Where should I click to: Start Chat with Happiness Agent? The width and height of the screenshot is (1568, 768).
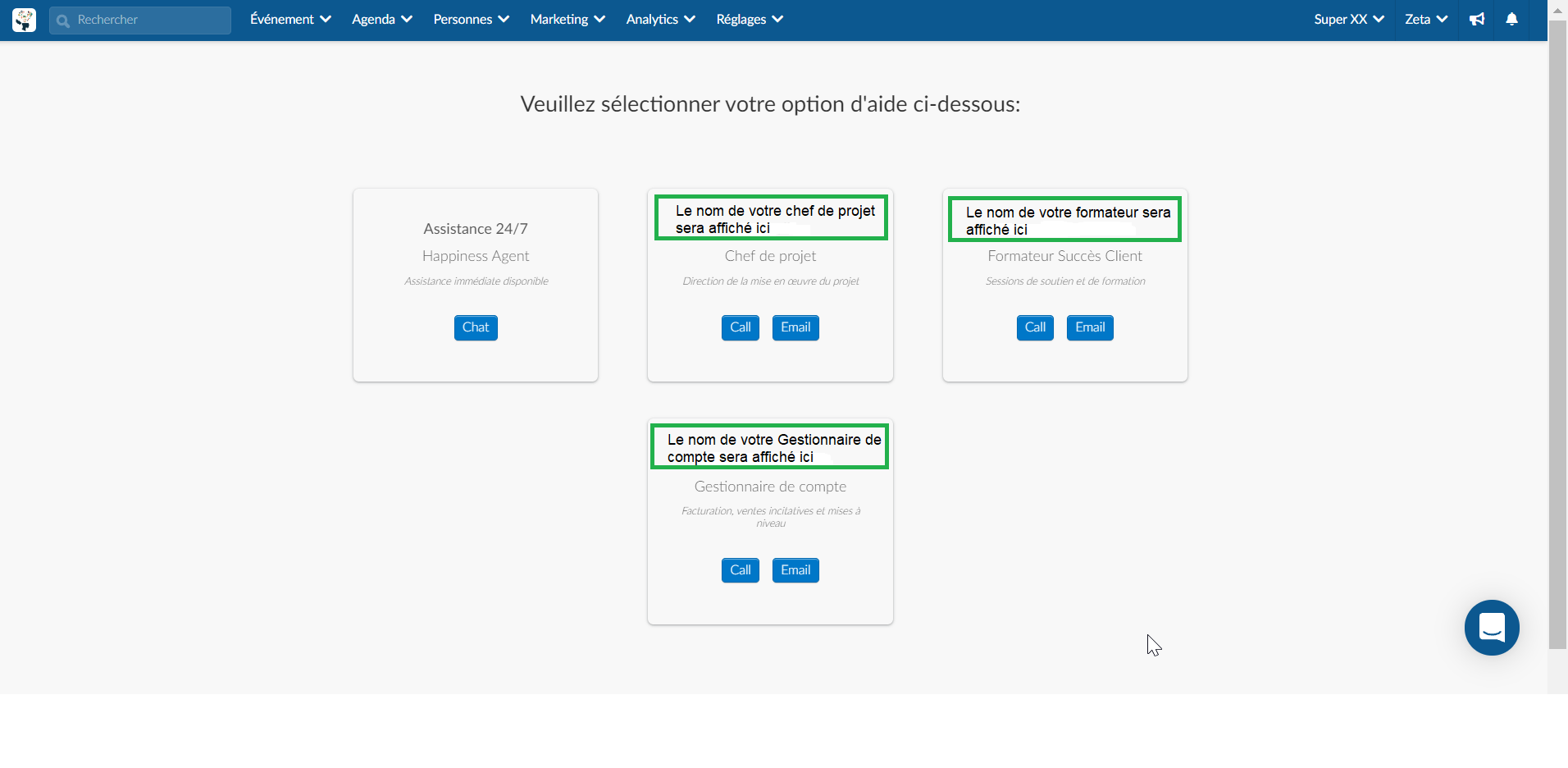[x=476, y=327]
